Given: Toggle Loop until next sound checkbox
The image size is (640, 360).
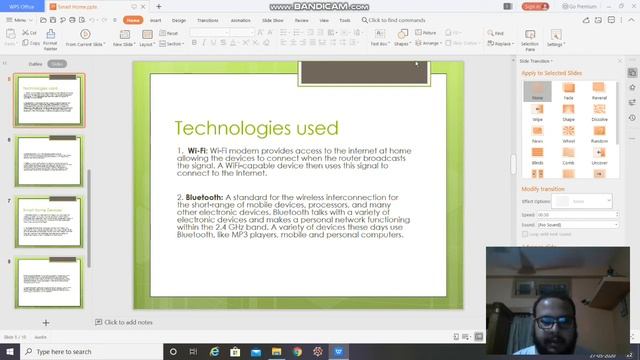Looking at the screenshot, I should click(525, 234).
